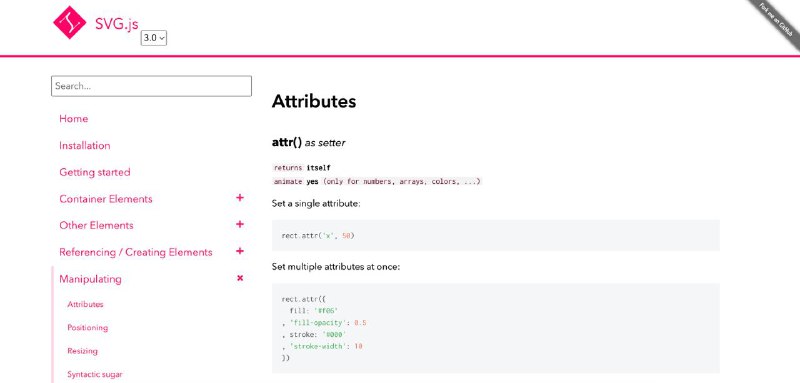800x383 pixels.
Task: Select the Manipulating menu item
Action: 90,279
